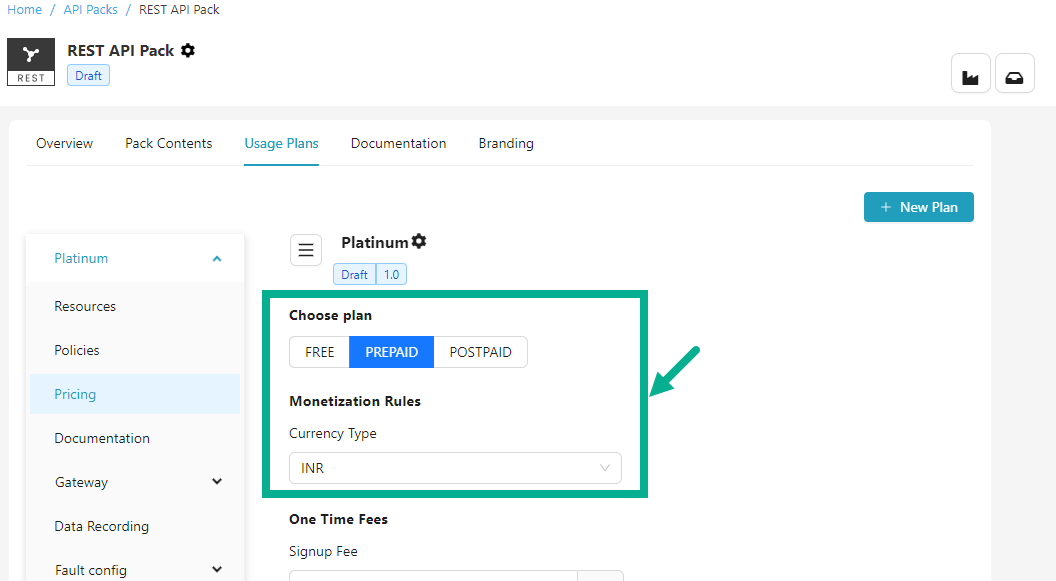1056x581 pixels.
Task: Click the Platinum plan settings gear
Action: (x=419, y=240)
